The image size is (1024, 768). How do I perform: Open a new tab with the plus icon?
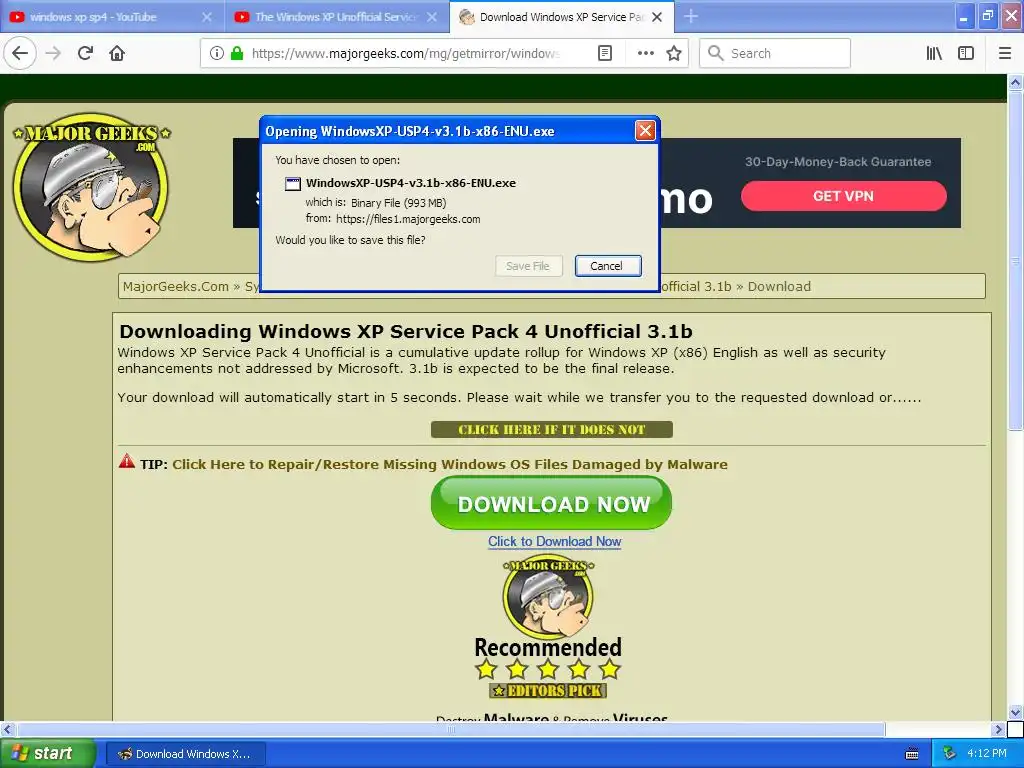(x=691, y=16)
